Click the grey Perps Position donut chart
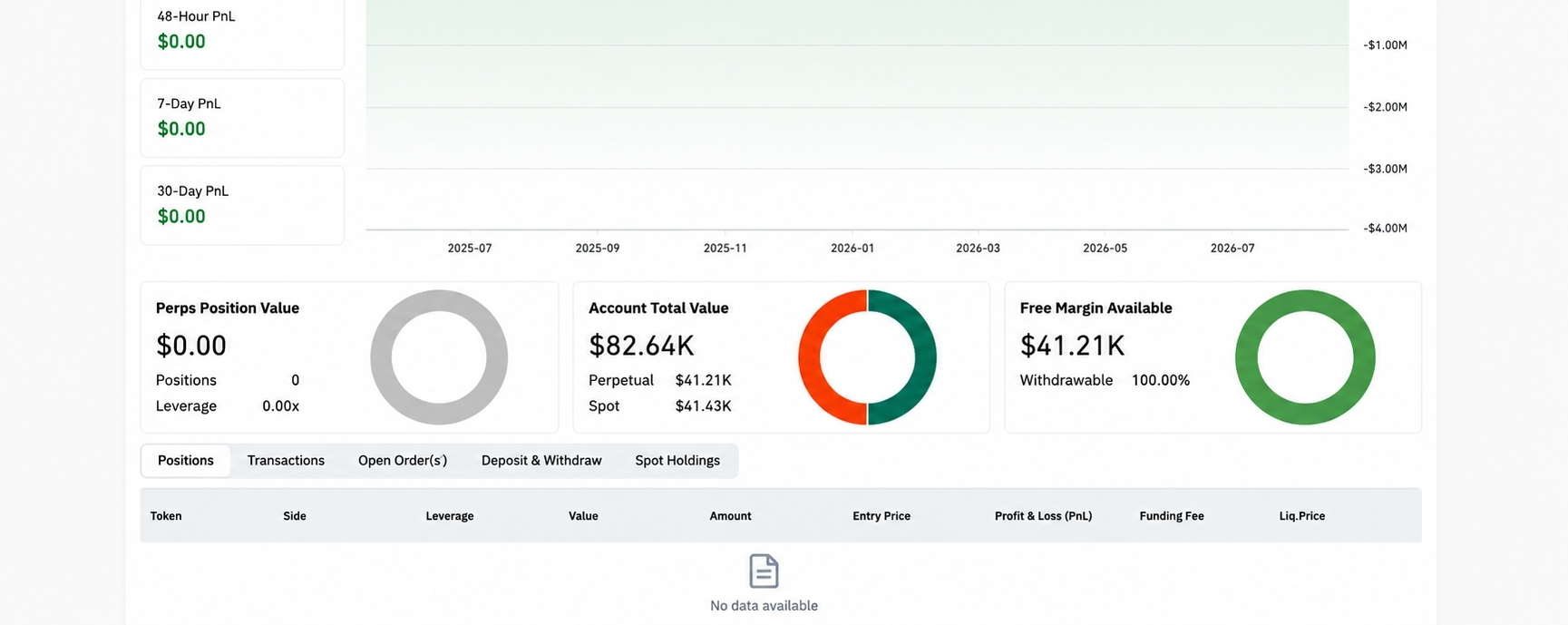This screenshot has width=1568, height=625. [439, 357]
